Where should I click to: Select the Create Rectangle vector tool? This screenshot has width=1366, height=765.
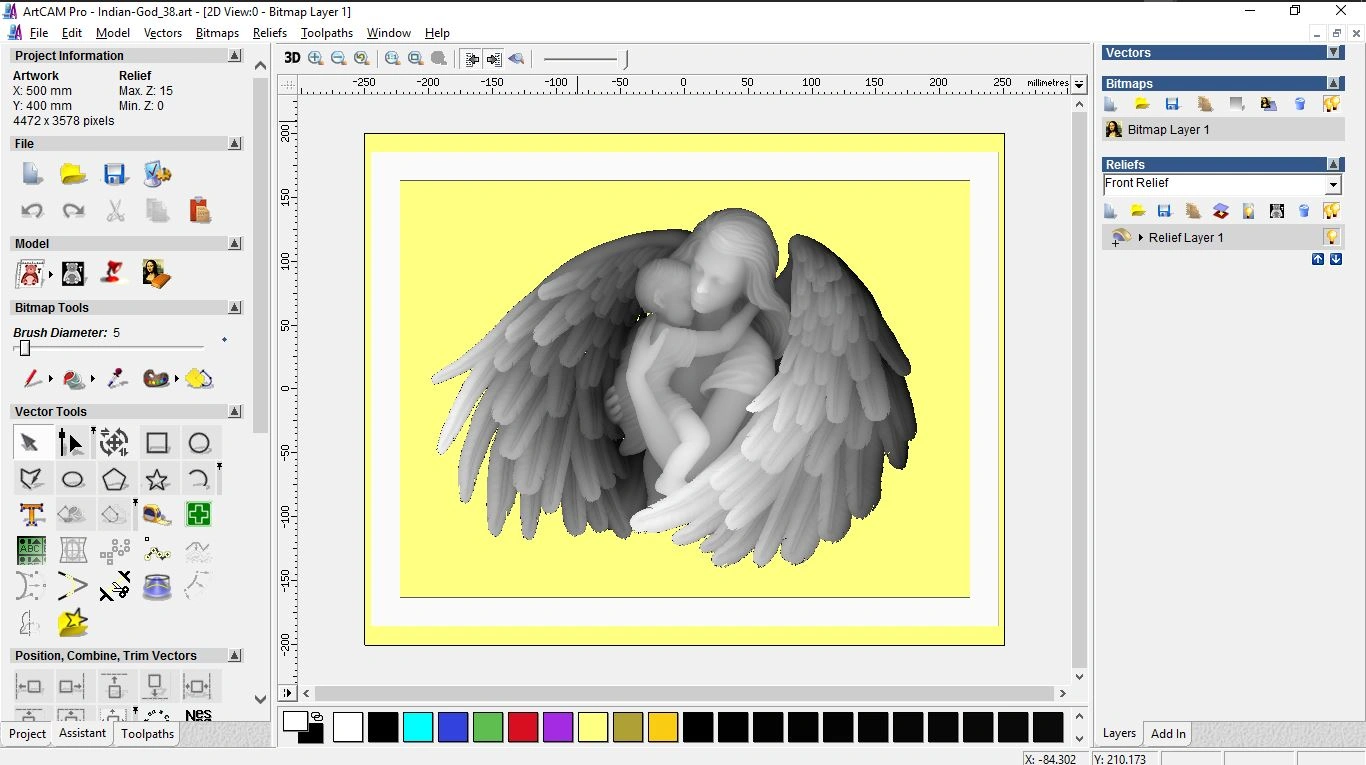click(x=157, y=443)
